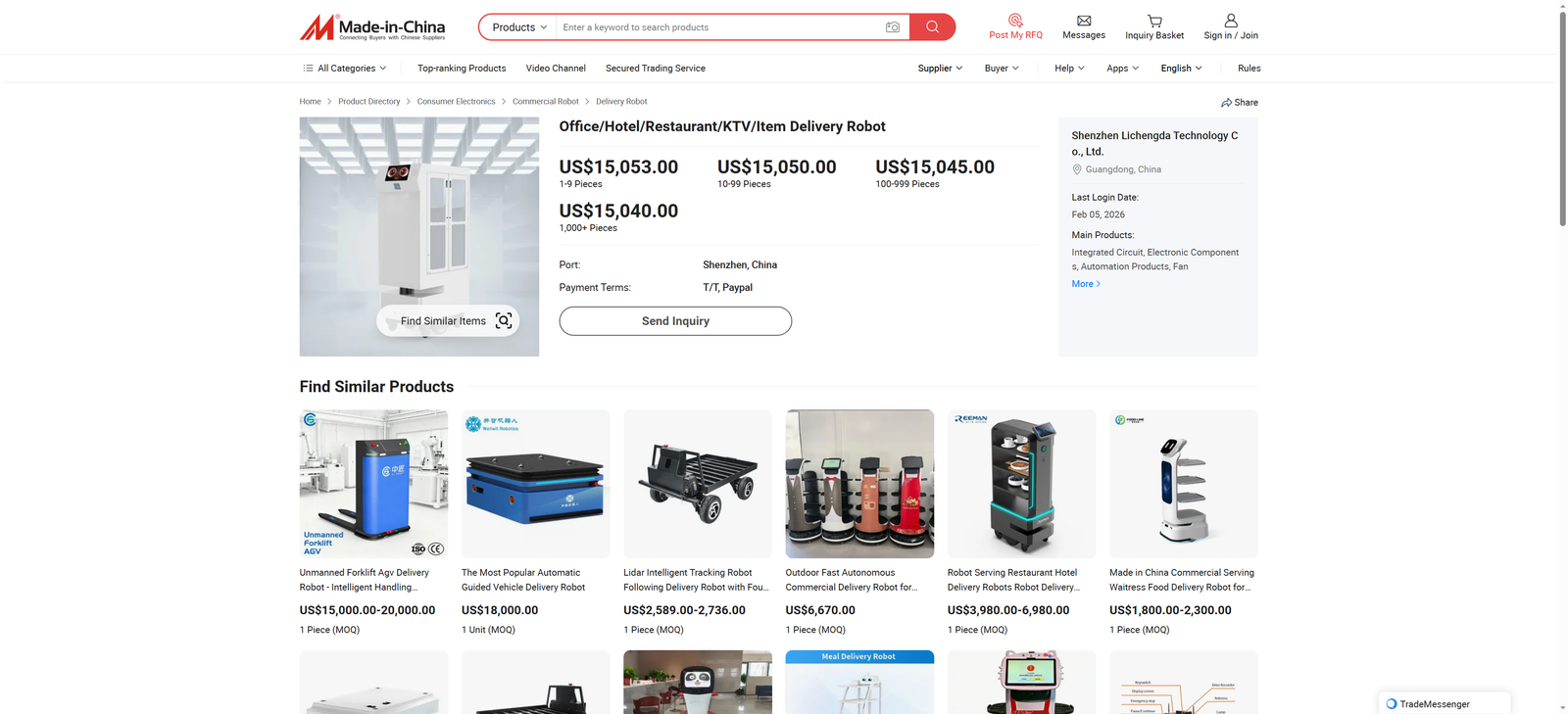Click the Made-in-China logo
Viewport: 1568px width, 714px height.
pos(372,27)
